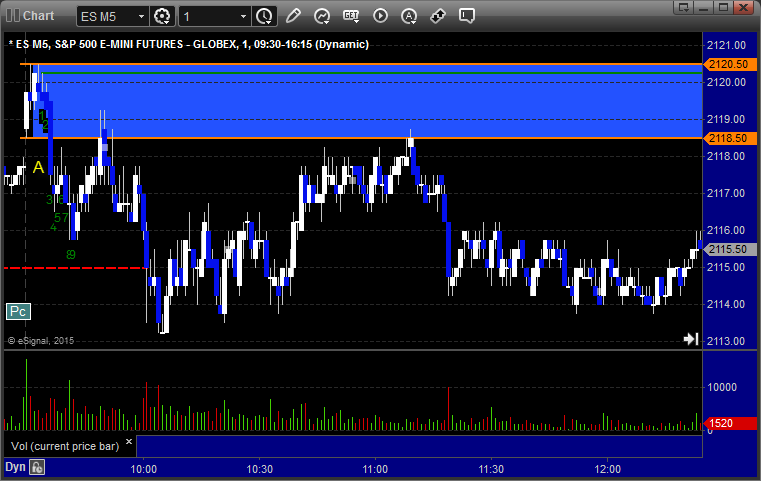
Task: Select the green horizontal line near 2120
Action: click(372, 73)
